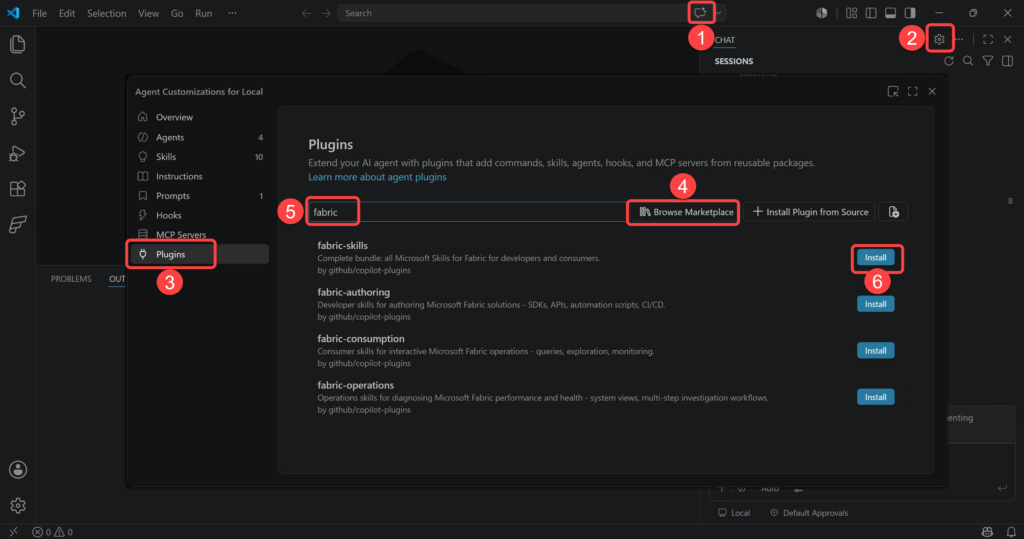This screenshot has height=539, width=1024.
Task: Open fabric-consumption plugin entry title
Action: pyautogui.click(x=360, y=338)
